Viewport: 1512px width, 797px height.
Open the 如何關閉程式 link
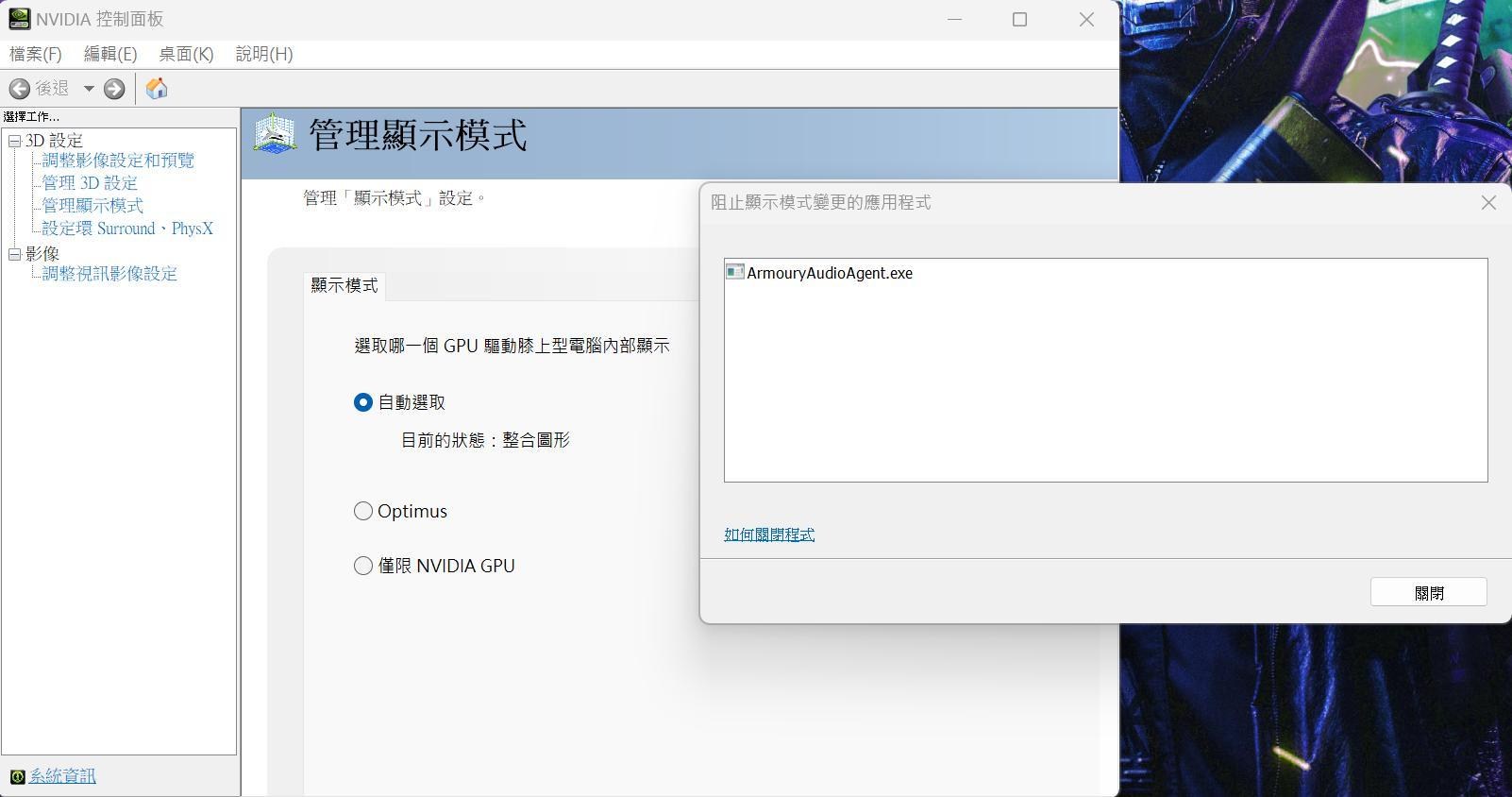coord(768,534)
